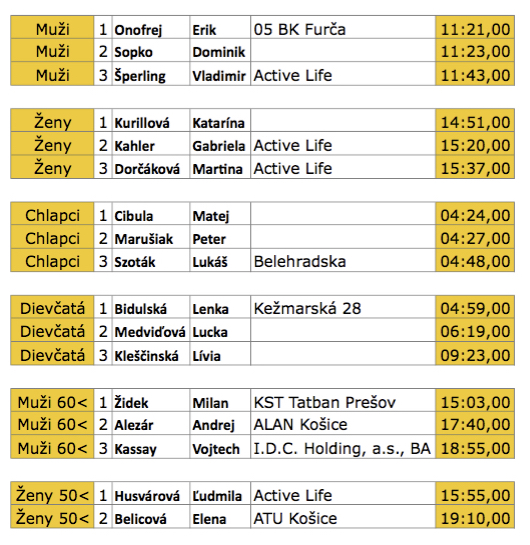Image resolution: width=530 pixels, height=545 pixels.
Task: Click the time cell 15:20,00
Action: [x=475, y=144]
